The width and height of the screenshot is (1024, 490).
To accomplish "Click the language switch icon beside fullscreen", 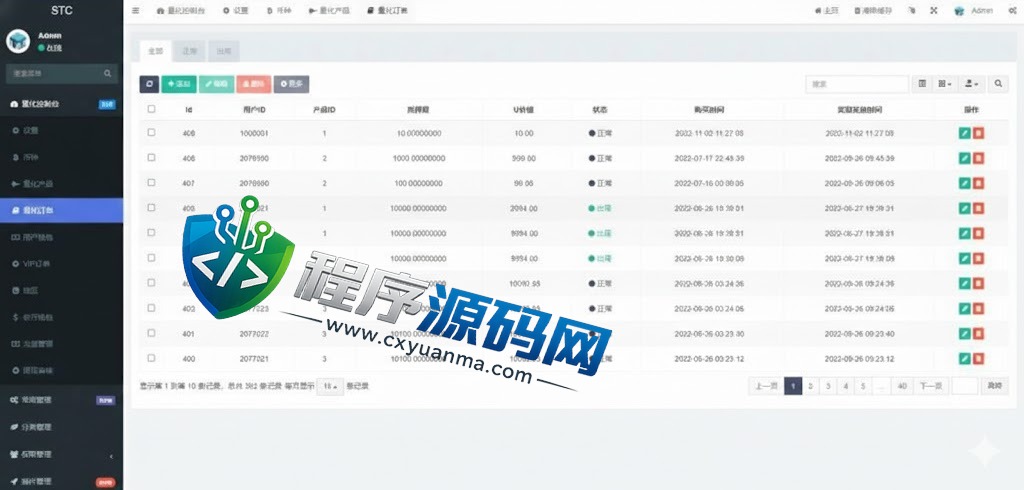I will [x=913, y=10].
